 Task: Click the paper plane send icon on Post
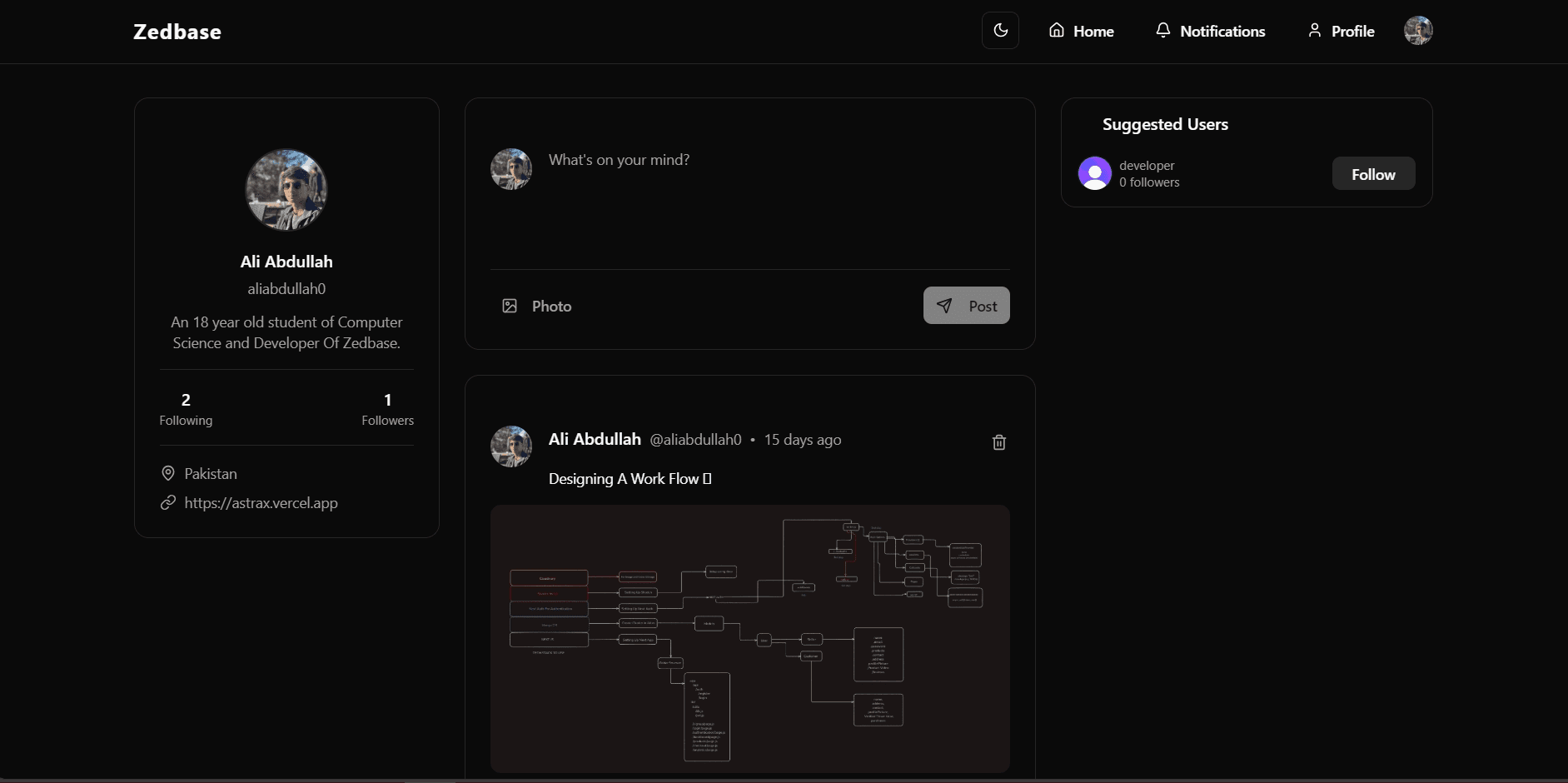[x=945, y=305]
